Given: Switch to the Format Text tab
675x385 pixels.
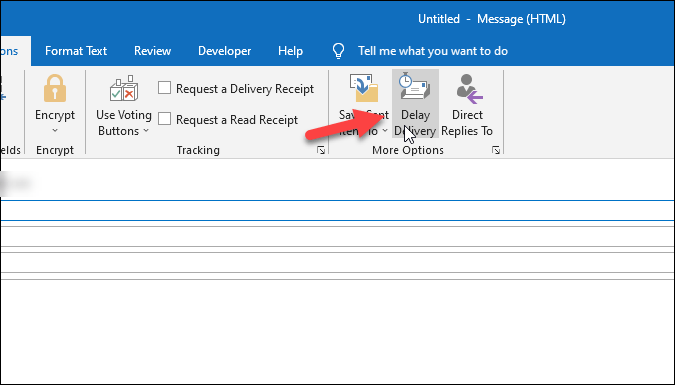Looking at the screenshot, I should tap(76, 51).
